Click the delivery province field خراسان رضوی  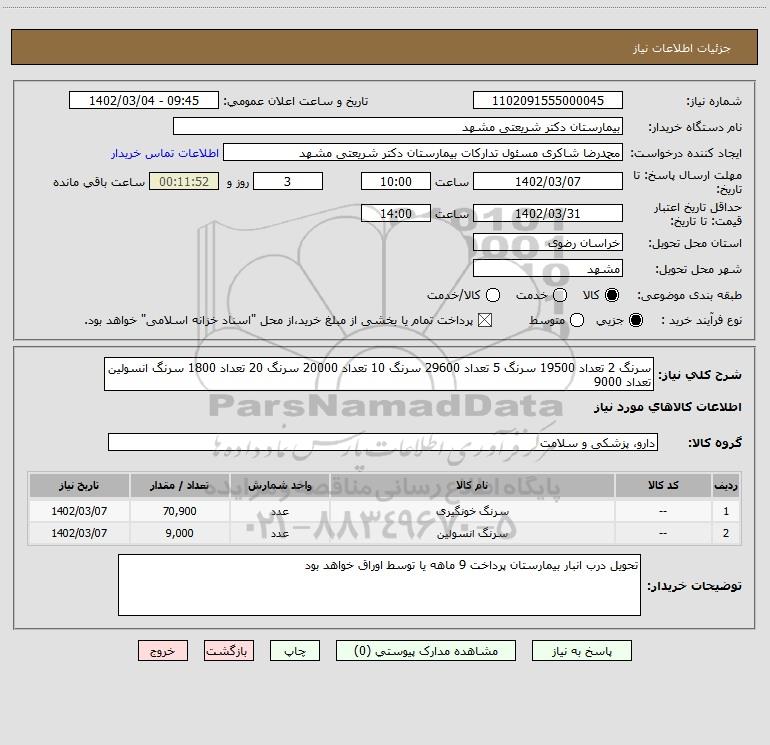547,243
